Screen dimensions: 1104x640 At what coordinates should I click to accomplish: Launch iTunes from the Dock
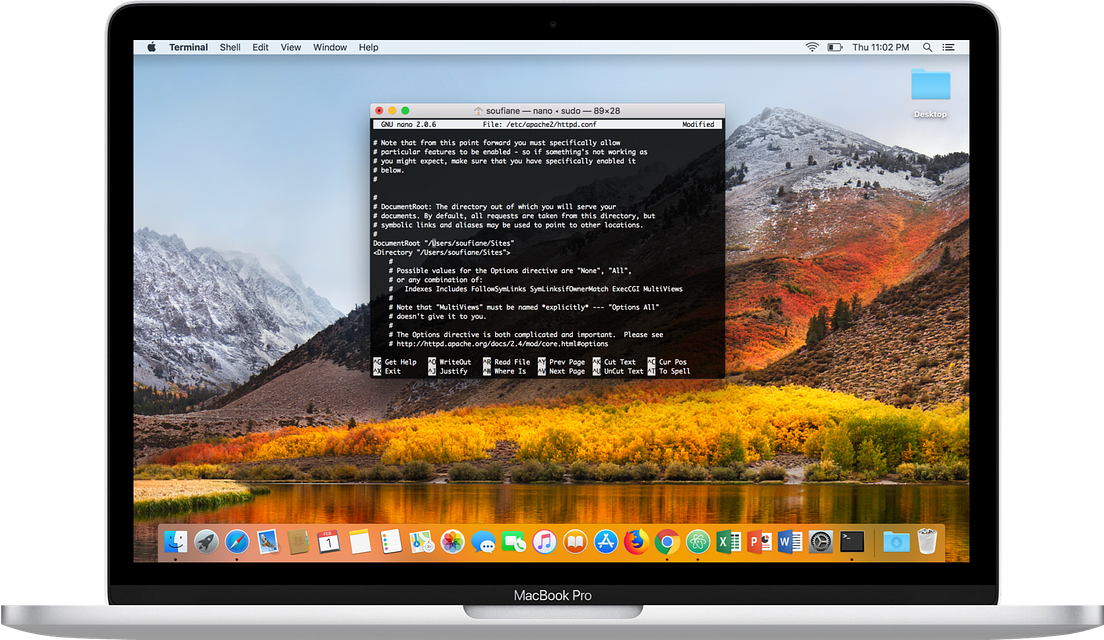pyautogui.click(x=545, y=542)
